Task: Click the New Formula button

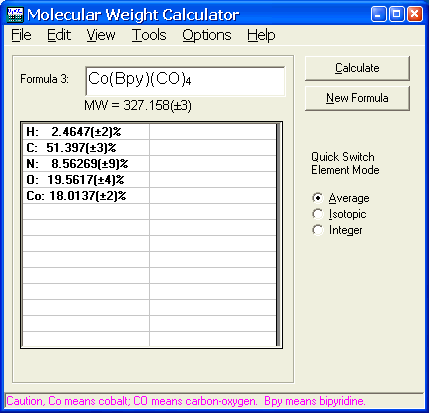Action: coord(357,98)
